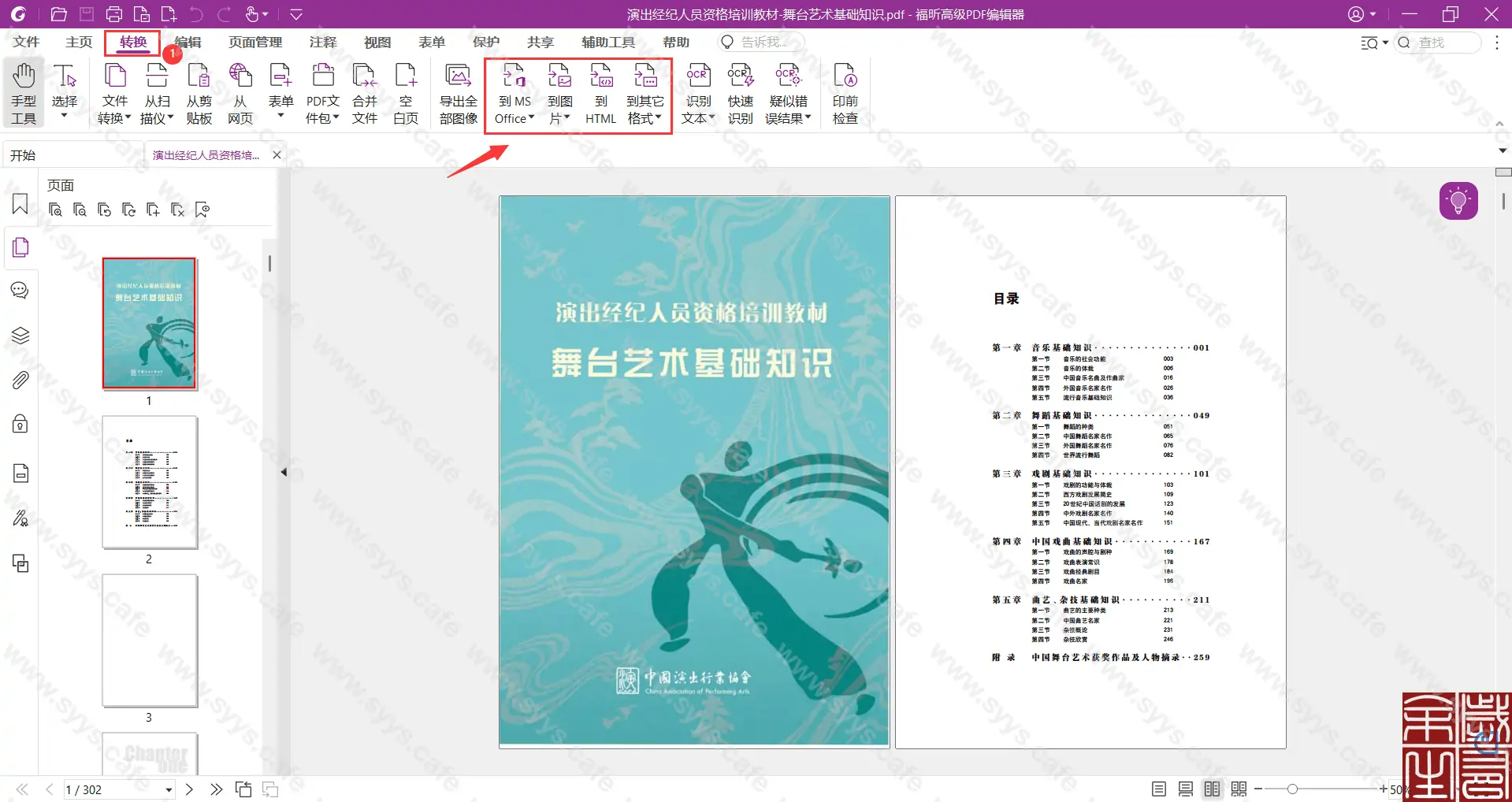Open the Bookmarks panel in sidebar
Screen dimensions: 1512x802
[x=19, y=203]
